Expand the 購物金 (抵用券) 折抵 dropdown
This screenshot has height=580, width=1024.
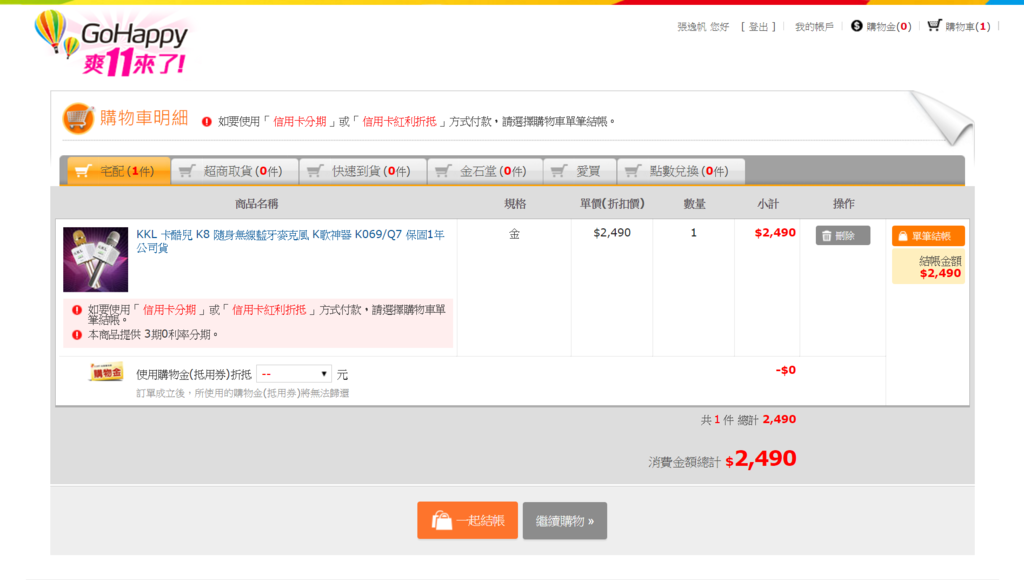[x=294, y=374]
